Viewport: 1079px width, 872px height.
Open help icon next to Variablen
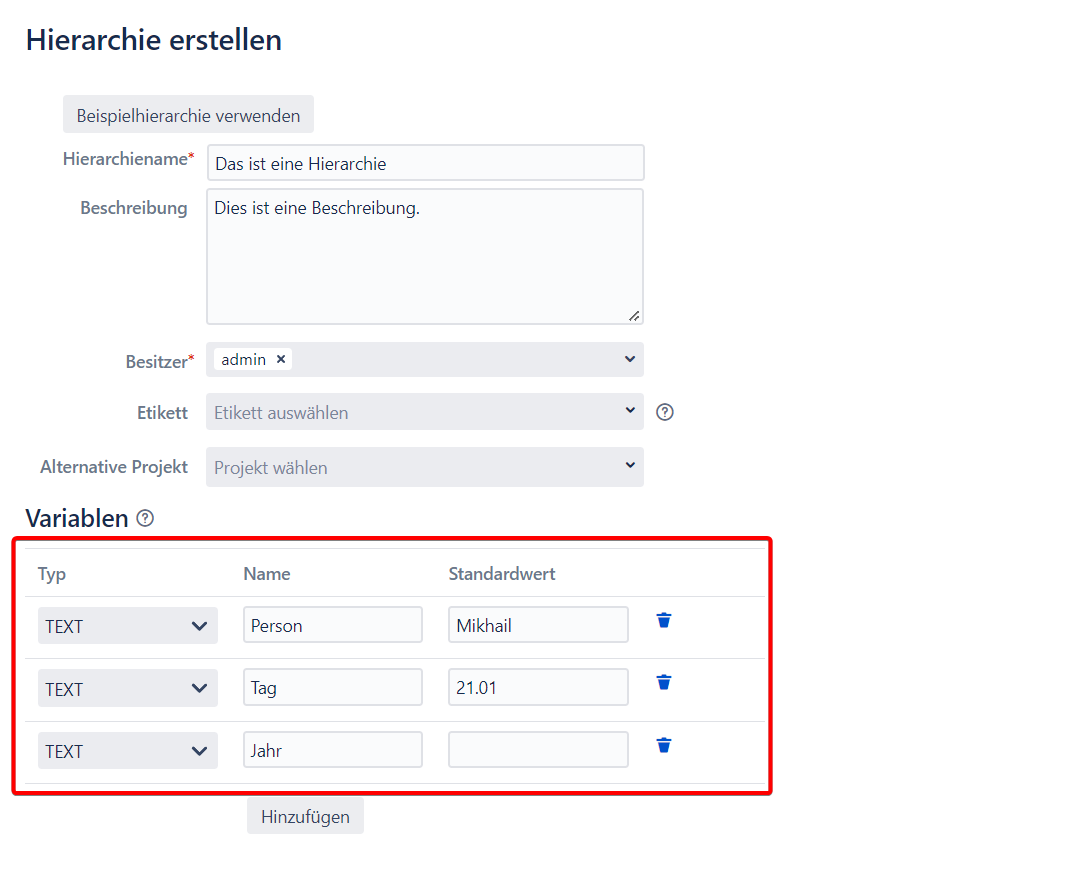[x=145, y=518]
